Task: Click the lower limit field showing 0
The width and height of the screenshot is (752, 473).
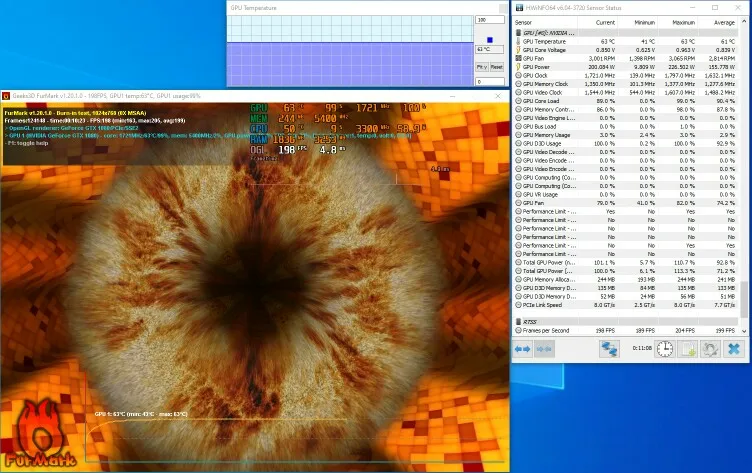Action: pyautogui.click(x=490, y=82)
